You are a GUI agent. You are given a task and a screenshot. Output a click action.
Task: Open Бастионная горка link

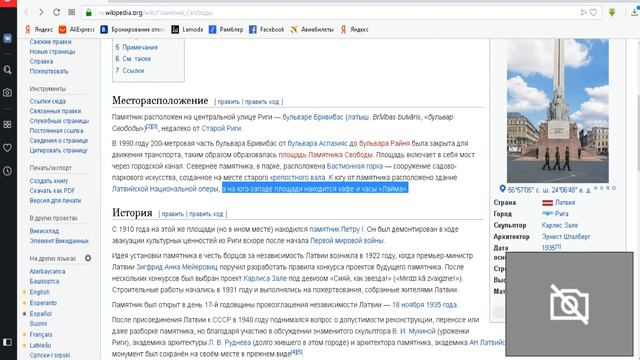355,167
